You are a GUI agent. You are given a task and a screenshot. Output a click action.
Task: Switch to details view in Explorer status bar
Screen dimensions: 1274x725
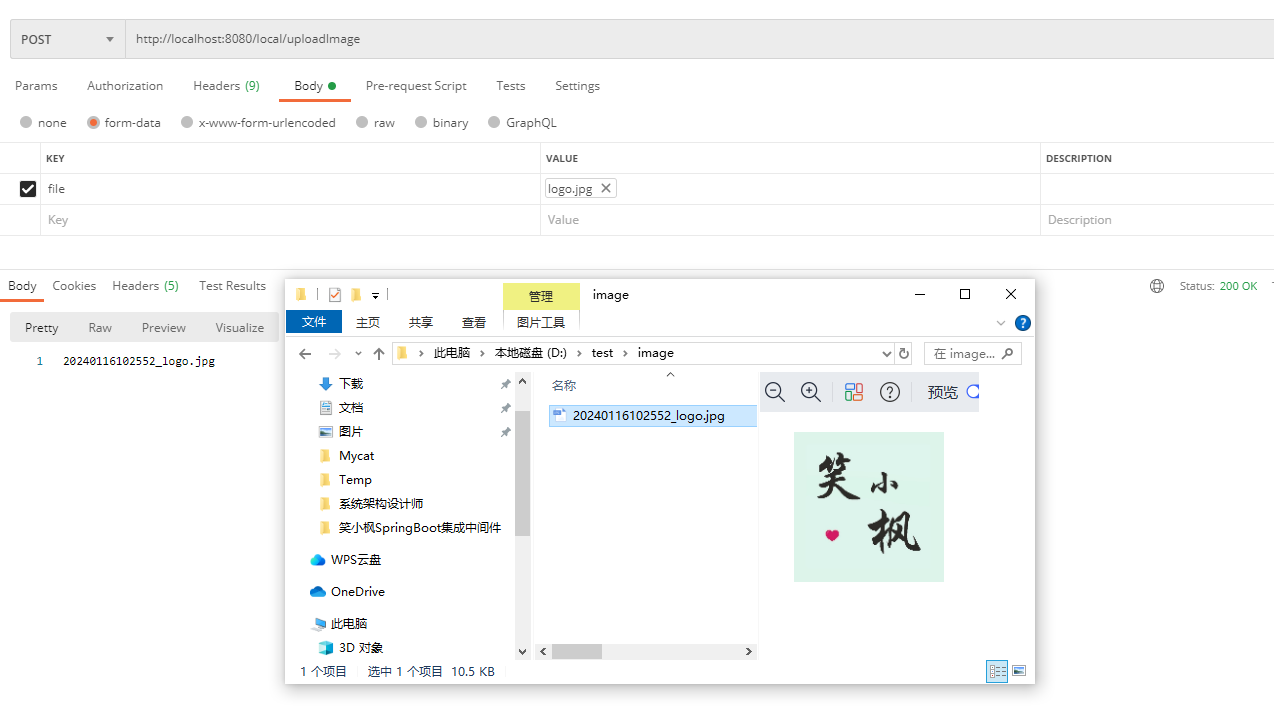(997, 671)
